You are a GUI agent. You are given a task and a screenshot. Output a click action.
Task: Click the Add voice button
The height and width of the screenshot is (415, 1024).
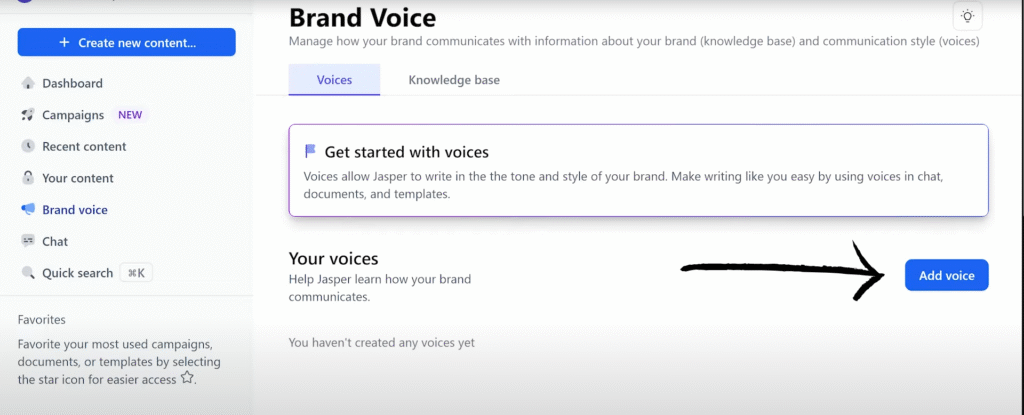pyautogui.click(x=946, y=275)
